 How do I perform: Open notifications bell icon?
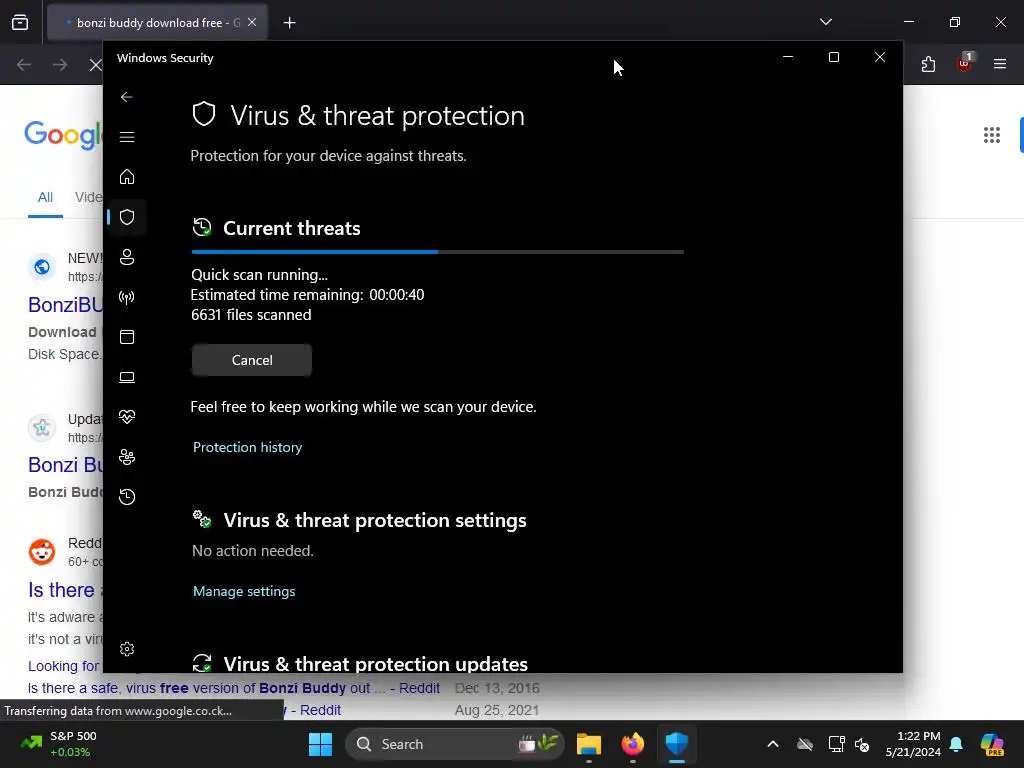click(x=956, y=744)
